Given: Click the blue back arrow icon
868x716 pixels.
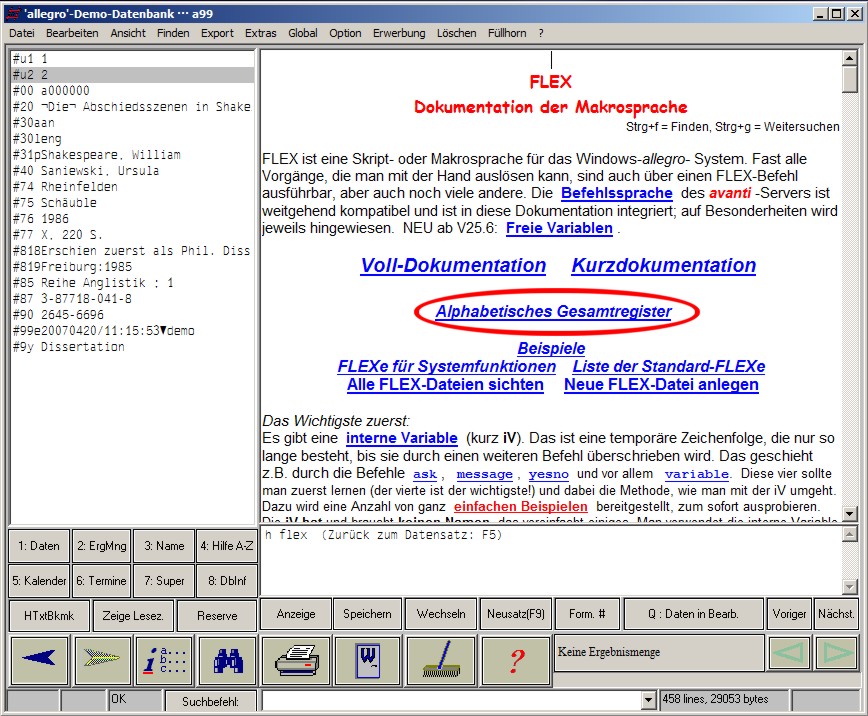Looking at the screenshot, I should coord(39,659).
